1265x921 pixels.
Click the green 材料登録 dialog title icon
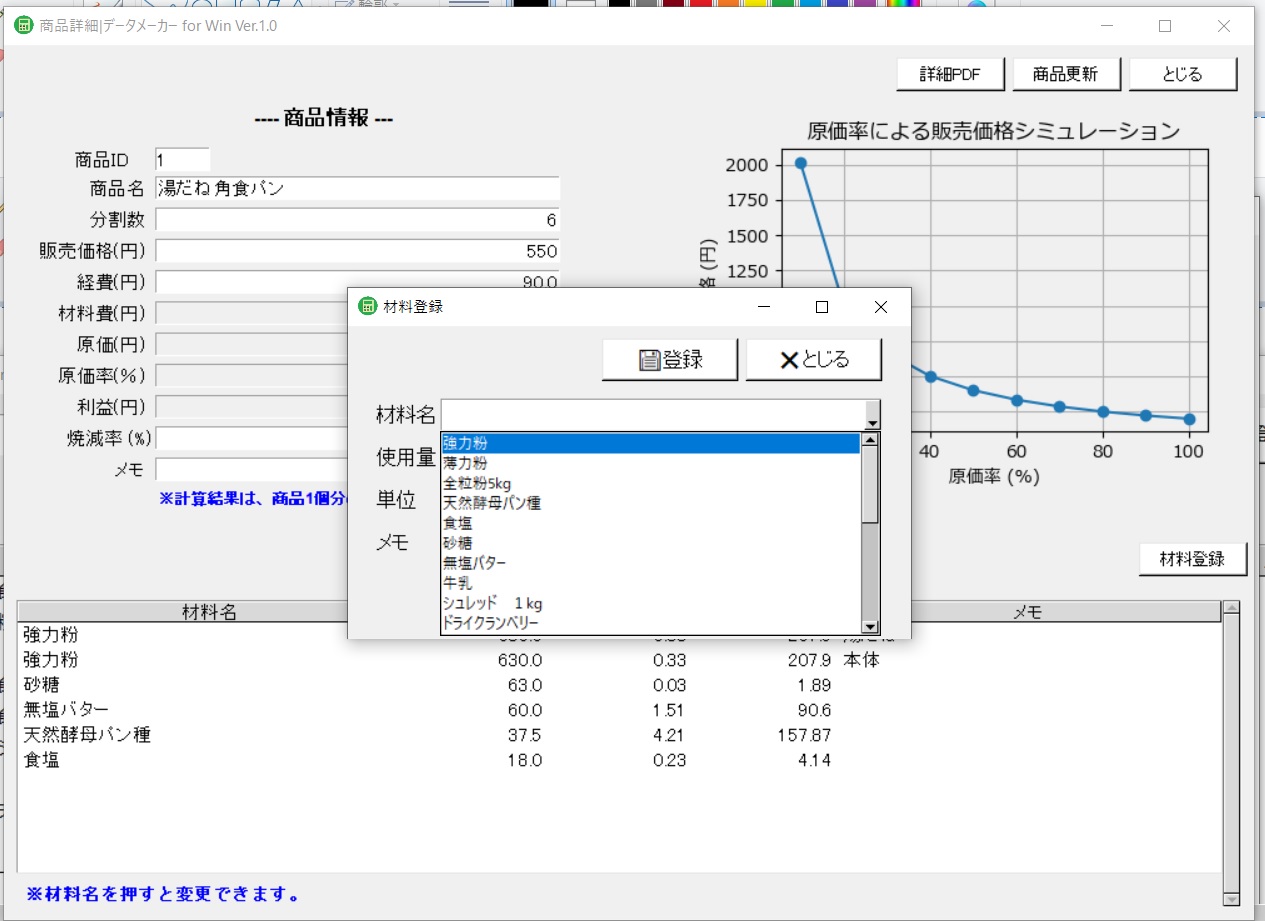coord(367,307)
